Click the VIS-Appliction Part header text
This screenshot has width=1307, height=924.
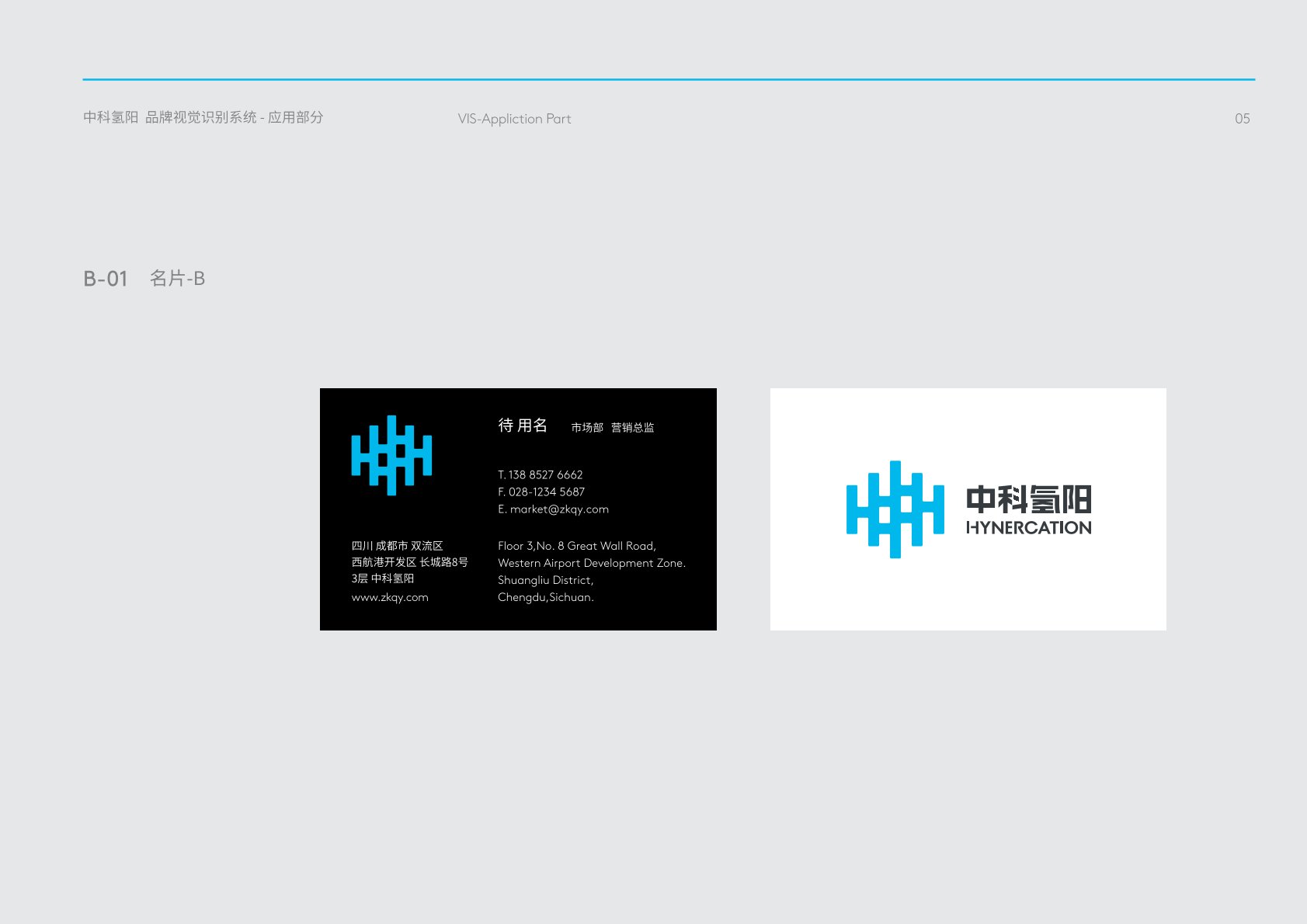pyautogui.click(x=514, y=119)
